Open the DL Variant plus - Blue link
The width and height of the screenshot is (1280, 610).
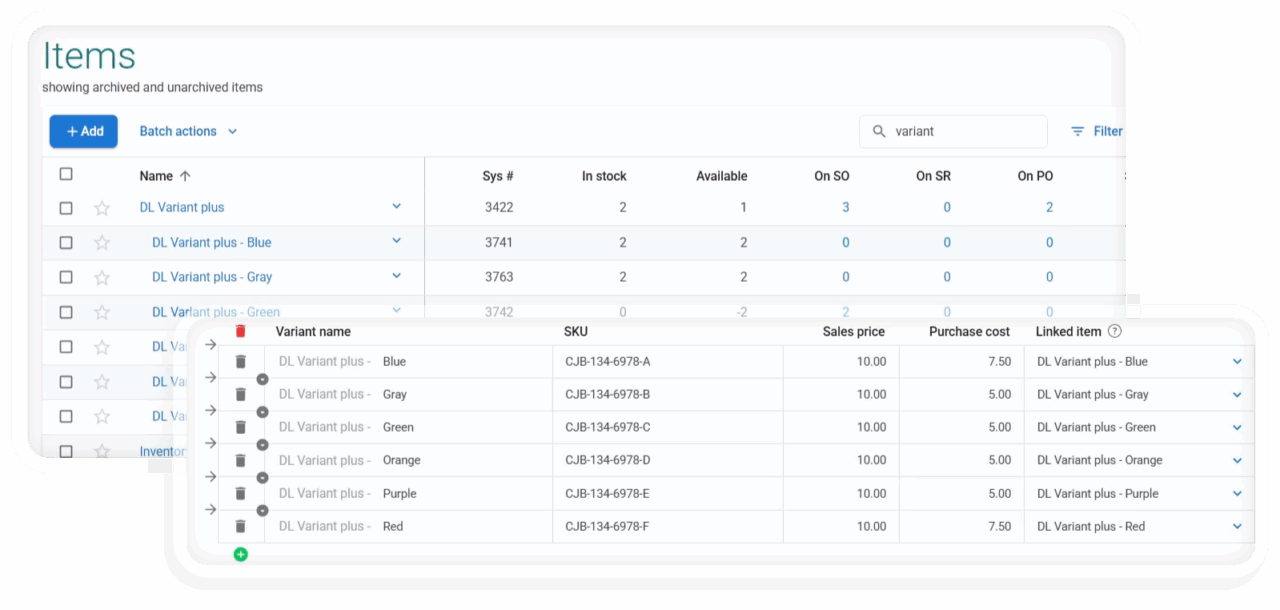pos(211,243)
